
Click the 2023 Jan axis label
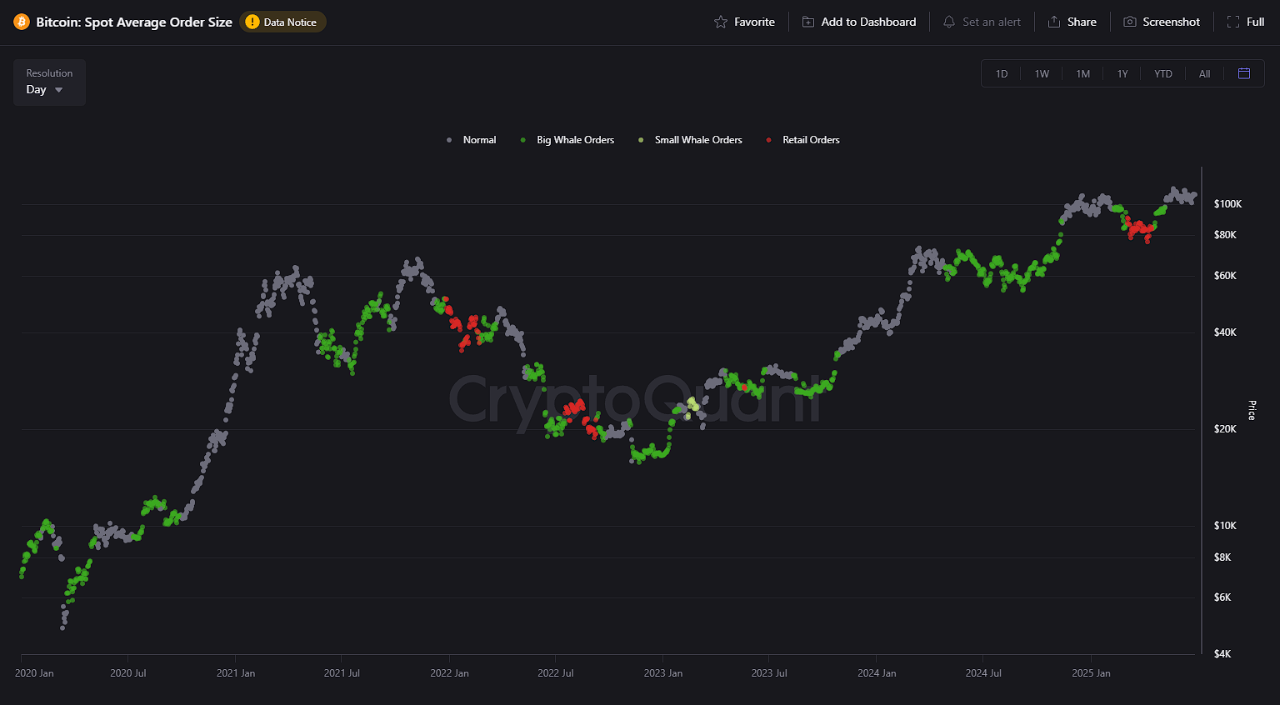click(x=663, y=673)
